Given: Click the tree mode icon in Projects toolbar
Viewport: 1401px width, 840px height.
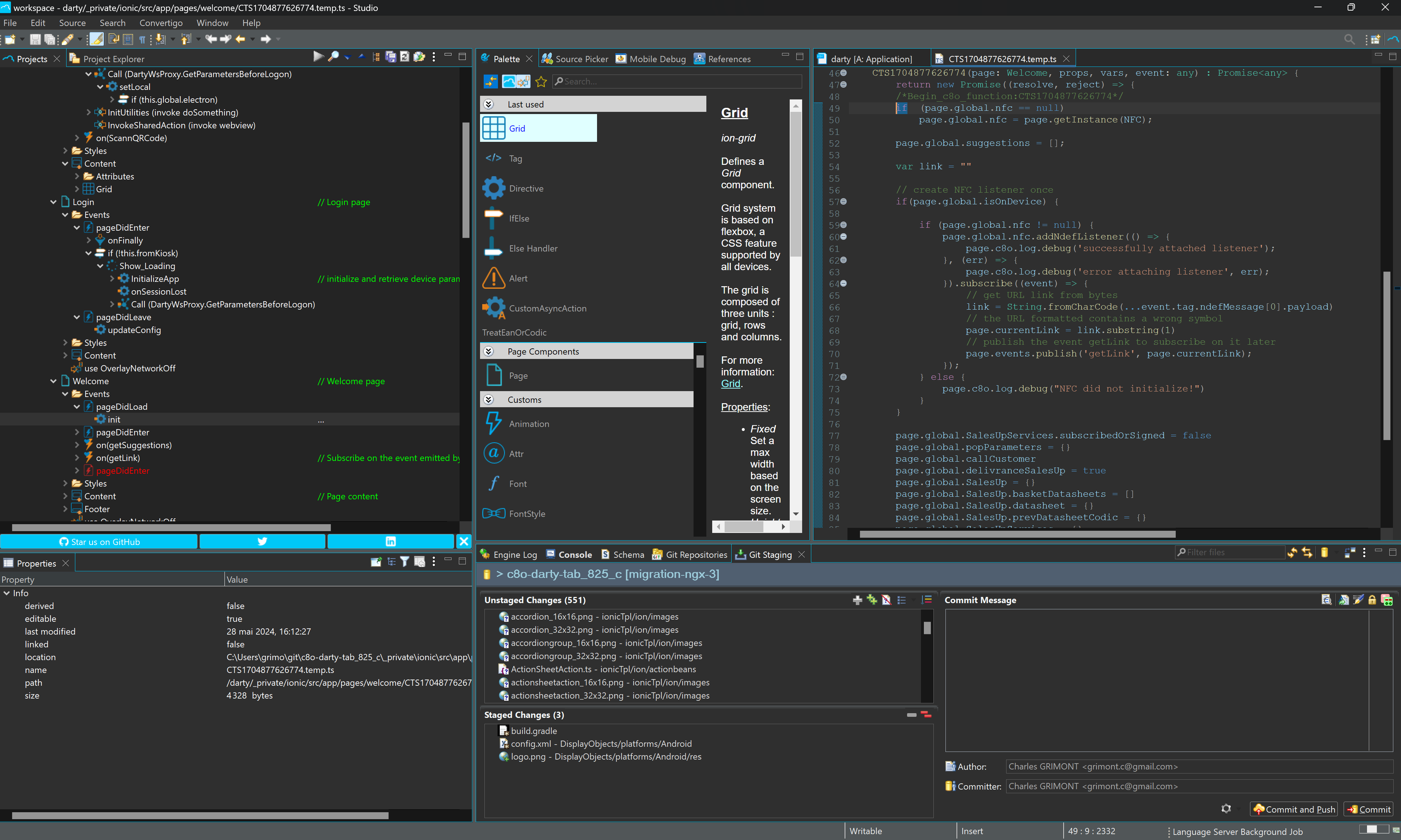Looking at the screenshot, I should (x=376, y=57).
